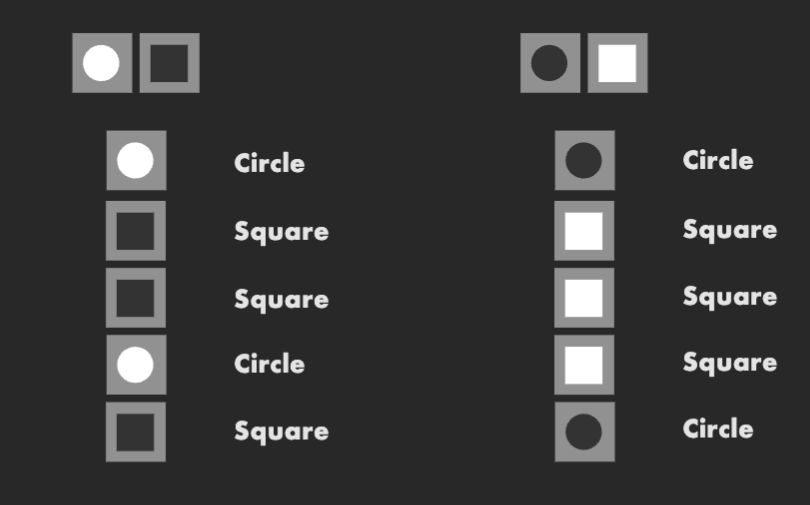Select the dark square icon in the top-left pair

point(169,63)
